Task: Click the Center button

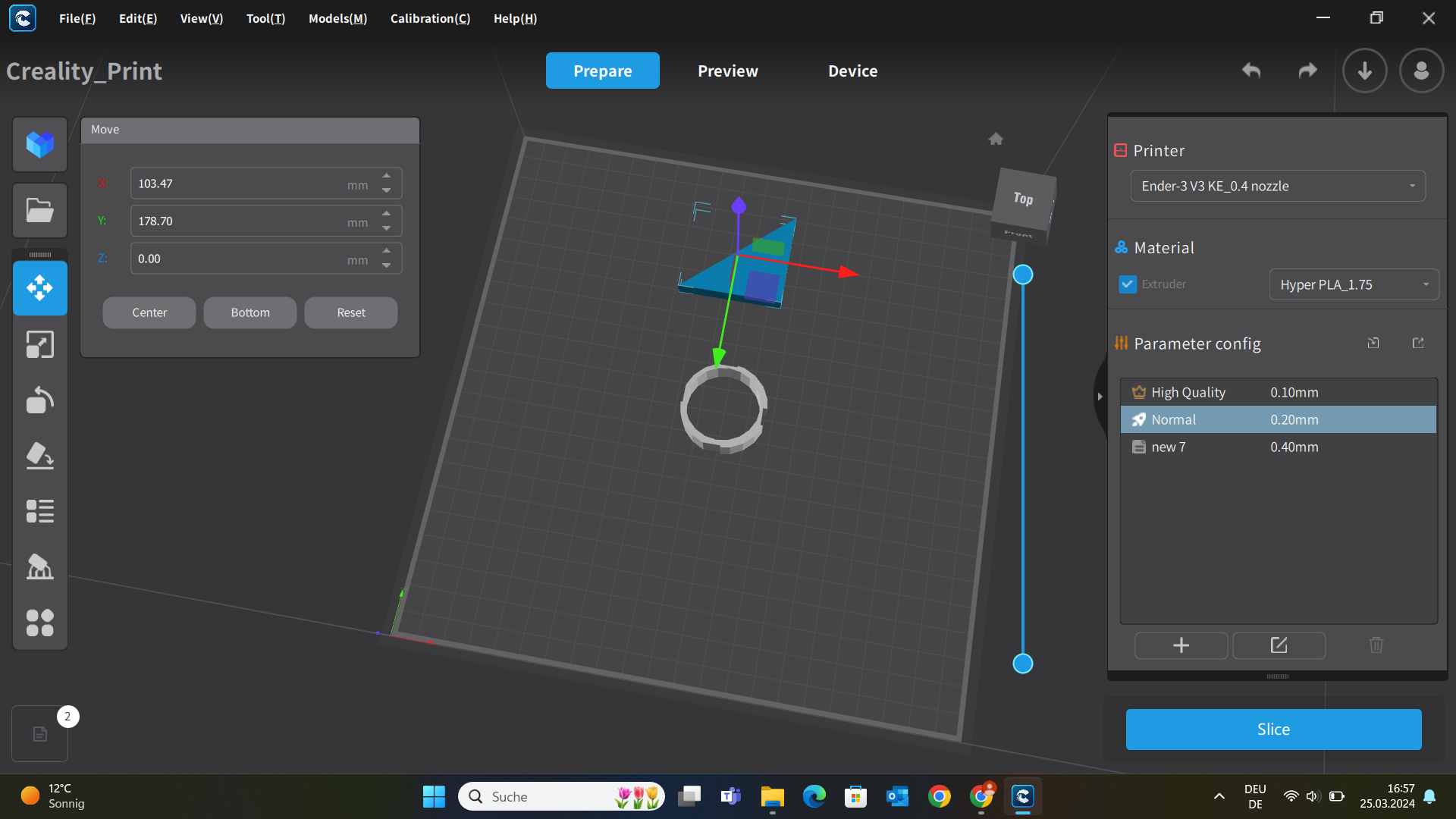Action: coord(149,312)
